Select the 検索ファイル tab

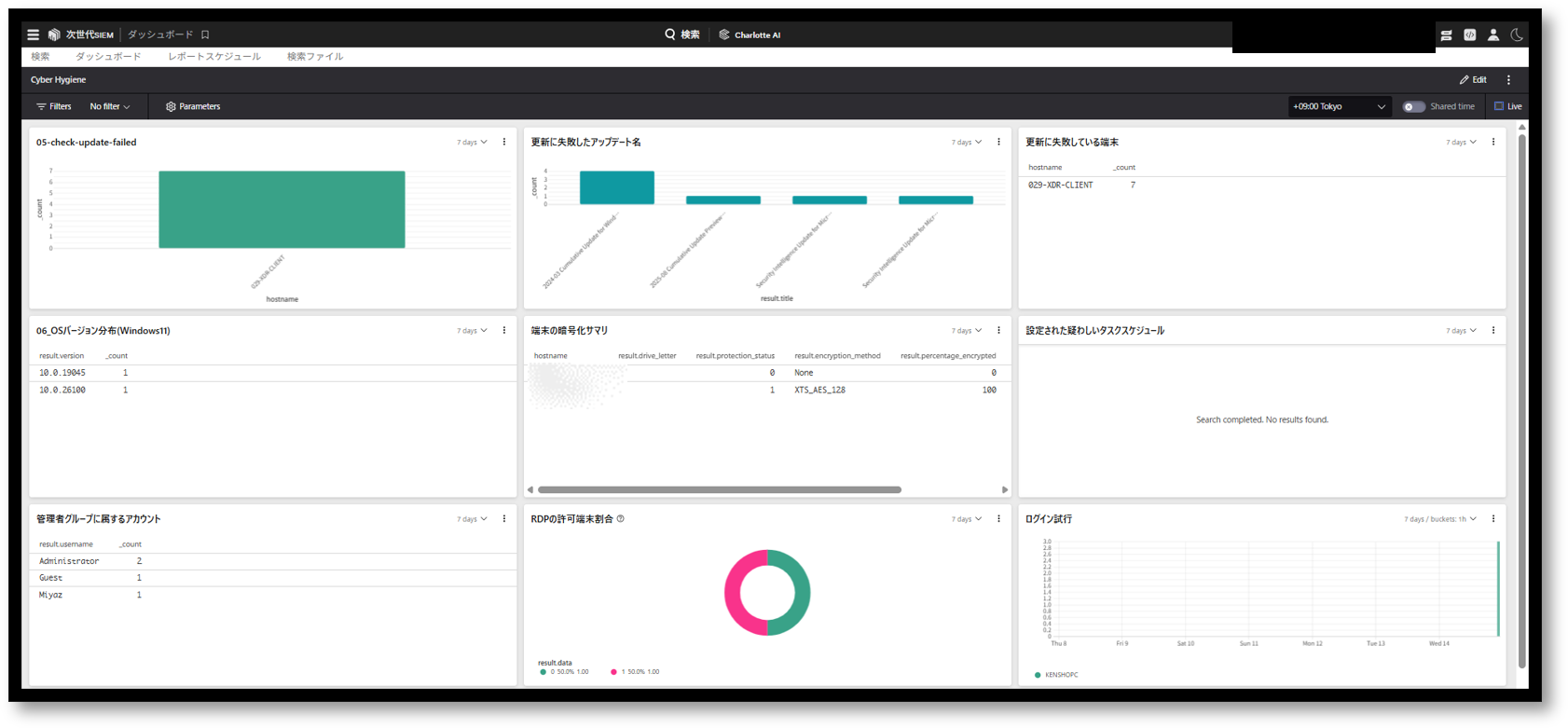pyautogui.click(x=315, y=57)
